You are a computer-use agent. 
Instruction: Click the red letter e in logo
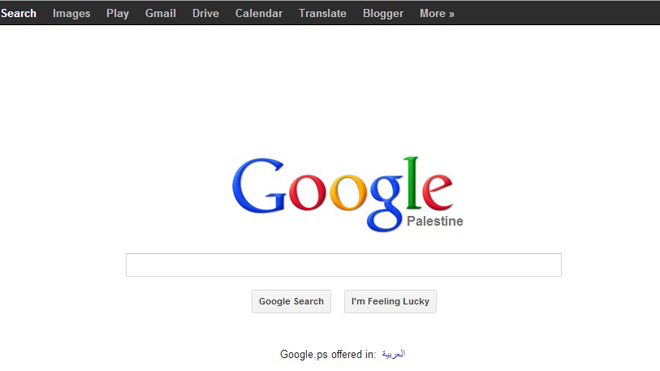tap(437, 192)
